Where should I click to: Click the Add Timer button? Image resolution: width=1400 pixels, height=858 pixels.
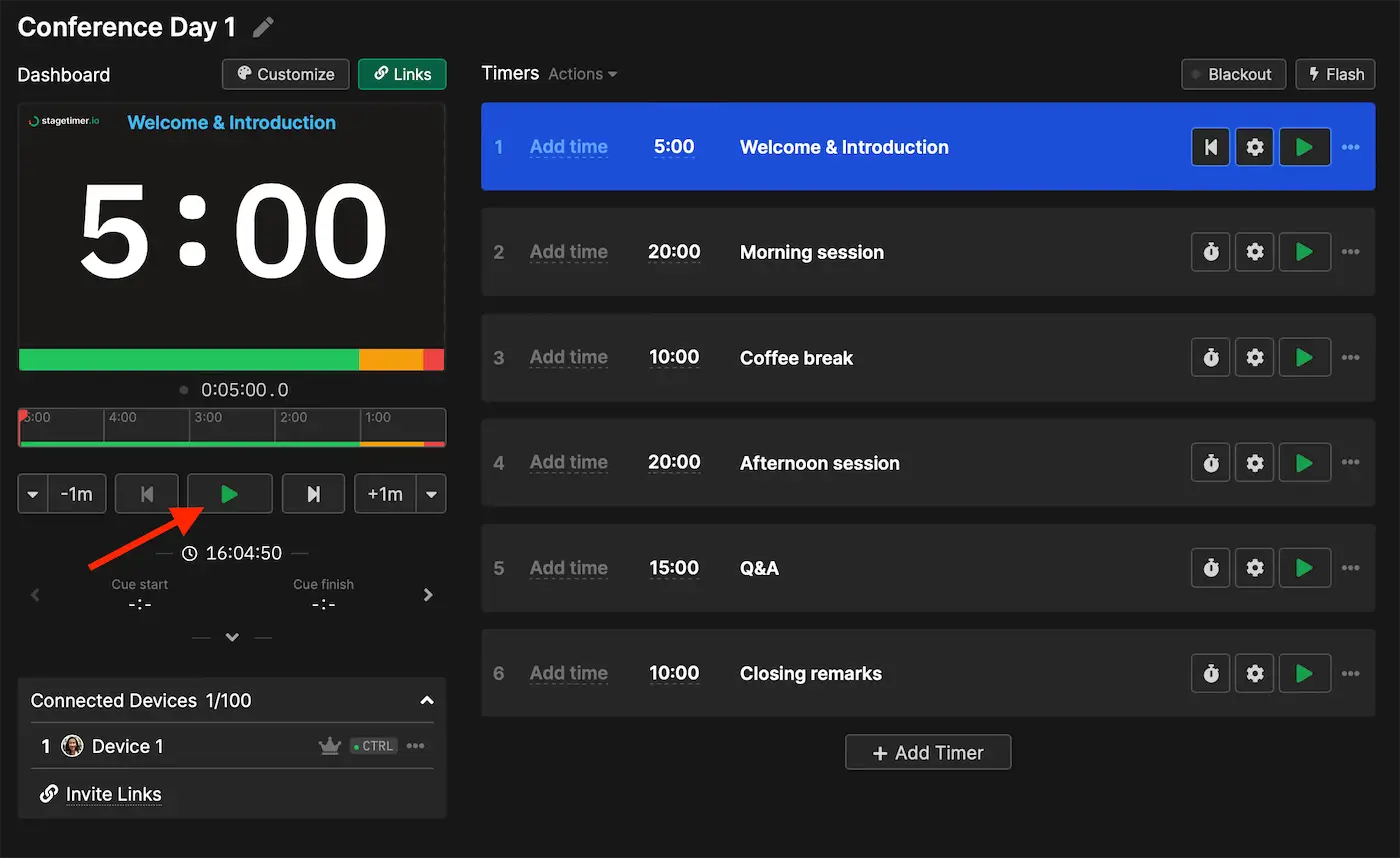[x=927, y=753]
